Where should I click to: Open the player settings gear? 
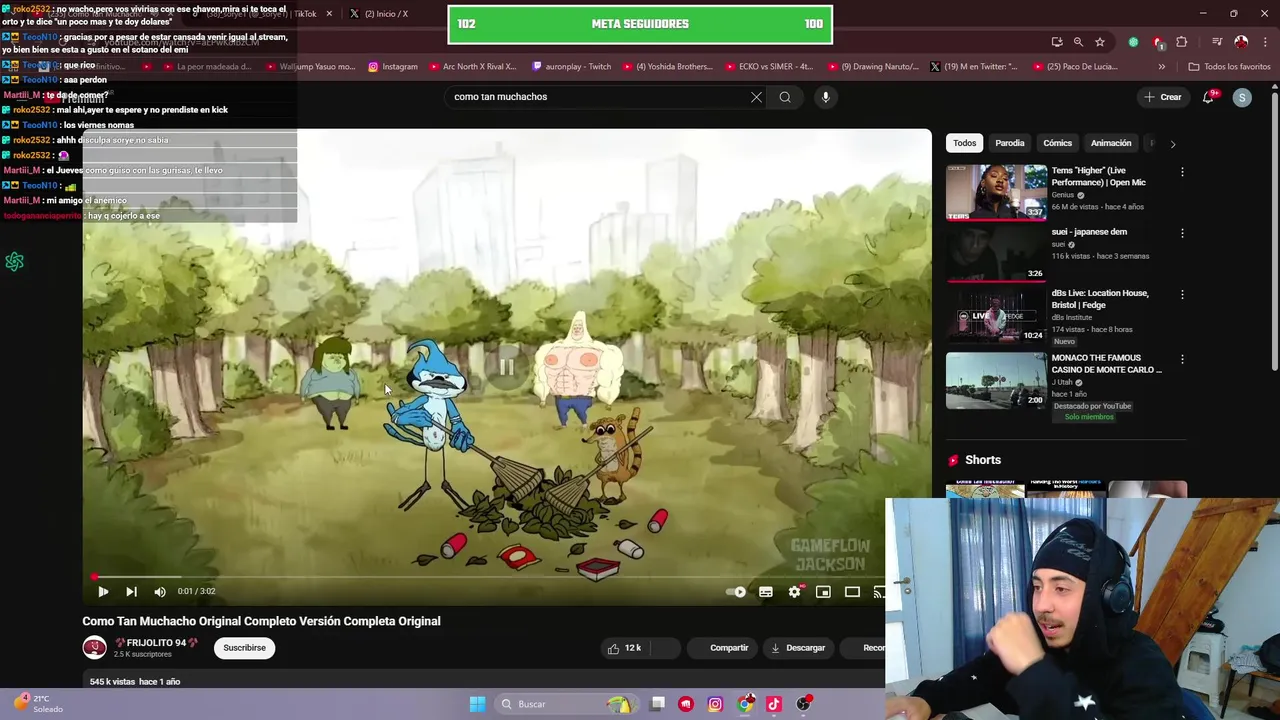click(795, 592)
